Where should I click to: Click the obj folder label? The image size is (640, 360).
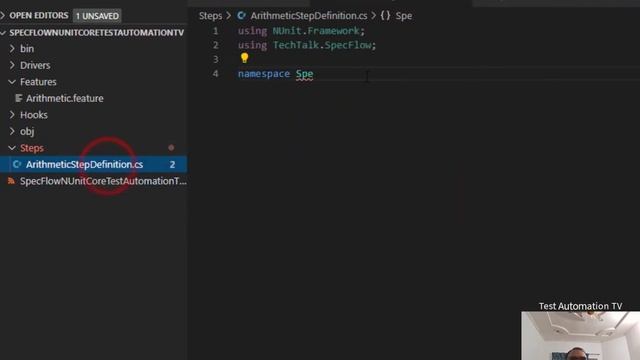[27, 131]
